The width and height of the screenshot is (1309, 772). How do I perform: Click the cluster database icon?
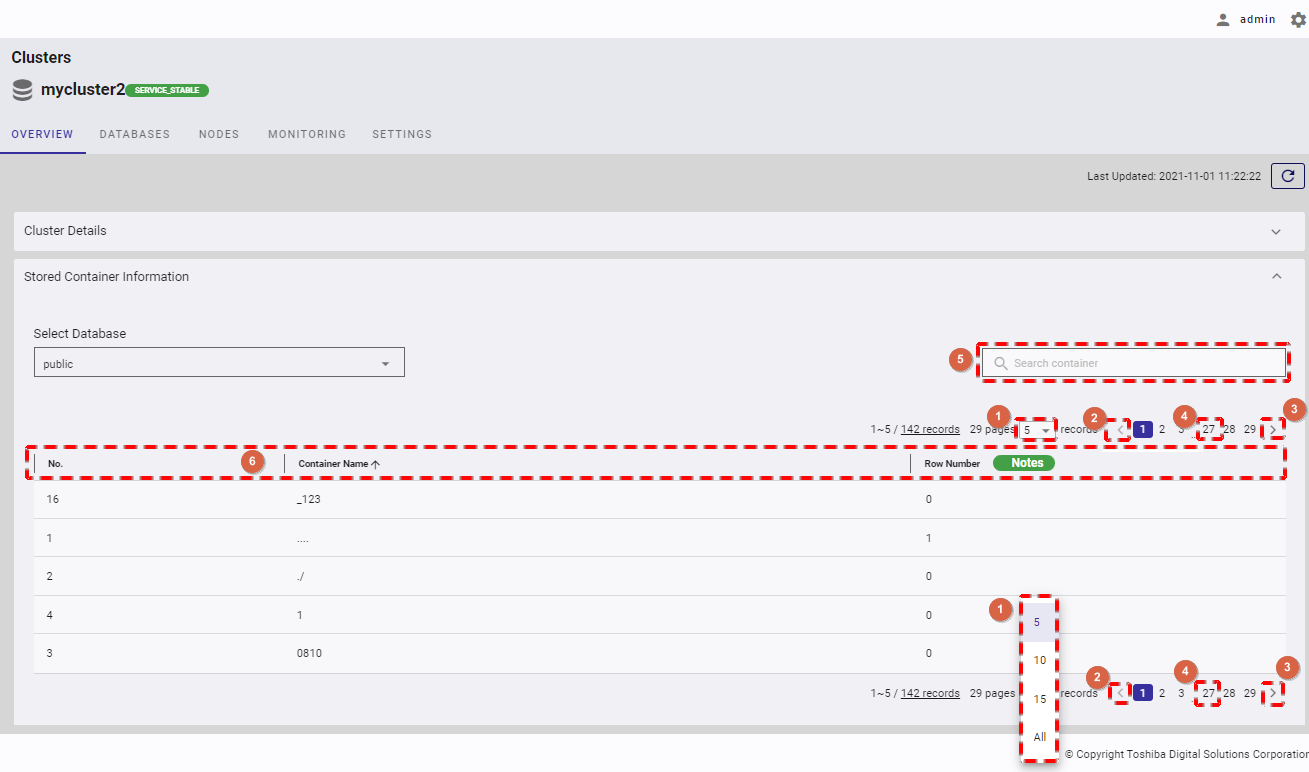pyautogui.click(x=22, y=90)
